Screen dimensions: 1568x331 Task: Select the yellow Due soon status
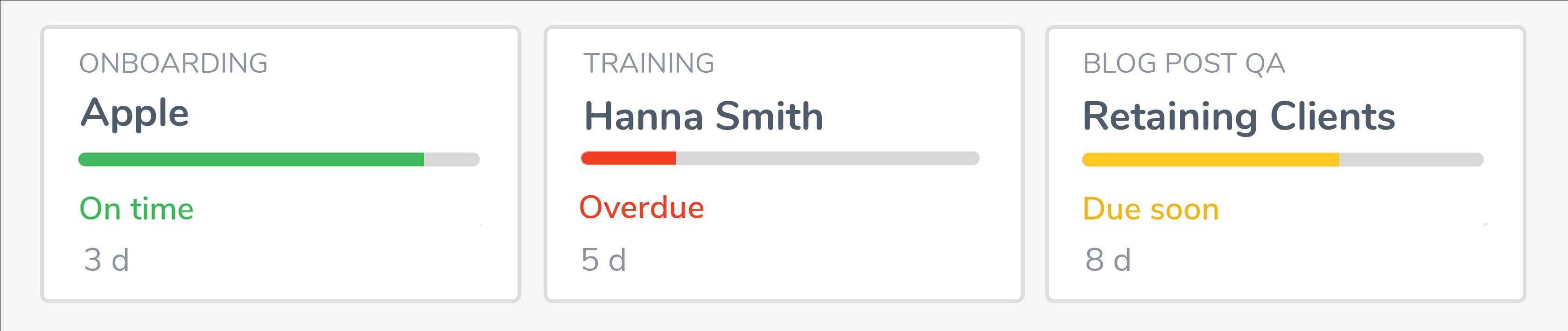click(1150, 209)
